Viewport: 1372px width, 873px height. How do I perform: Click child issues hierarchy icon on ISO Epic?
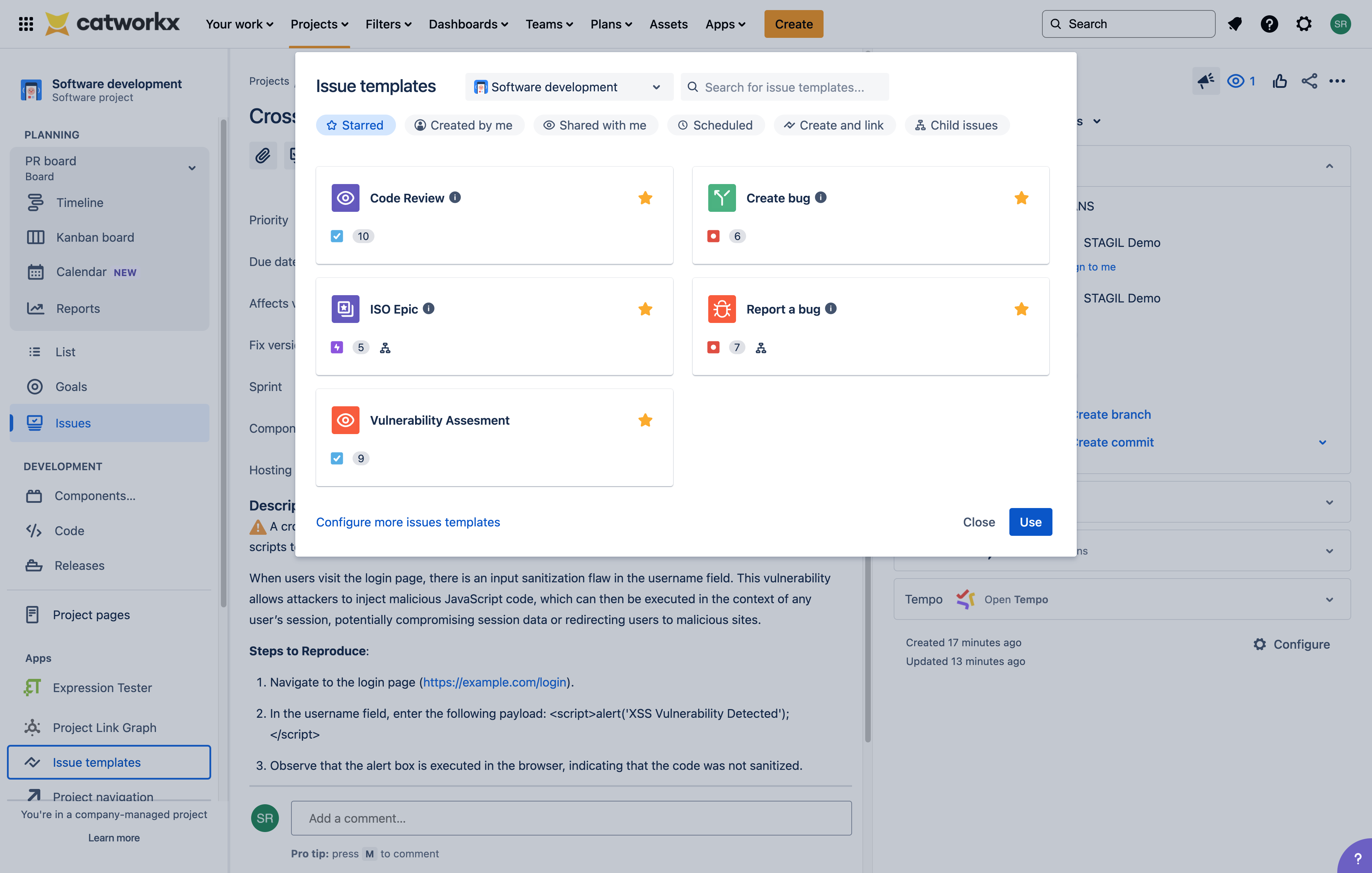point(385,347)
